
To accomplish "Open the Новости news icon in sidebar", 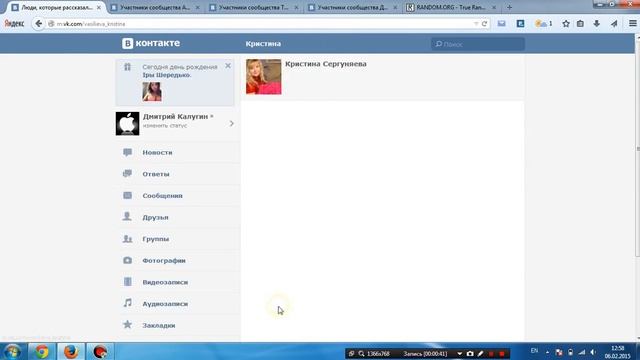I will [127, 152].
